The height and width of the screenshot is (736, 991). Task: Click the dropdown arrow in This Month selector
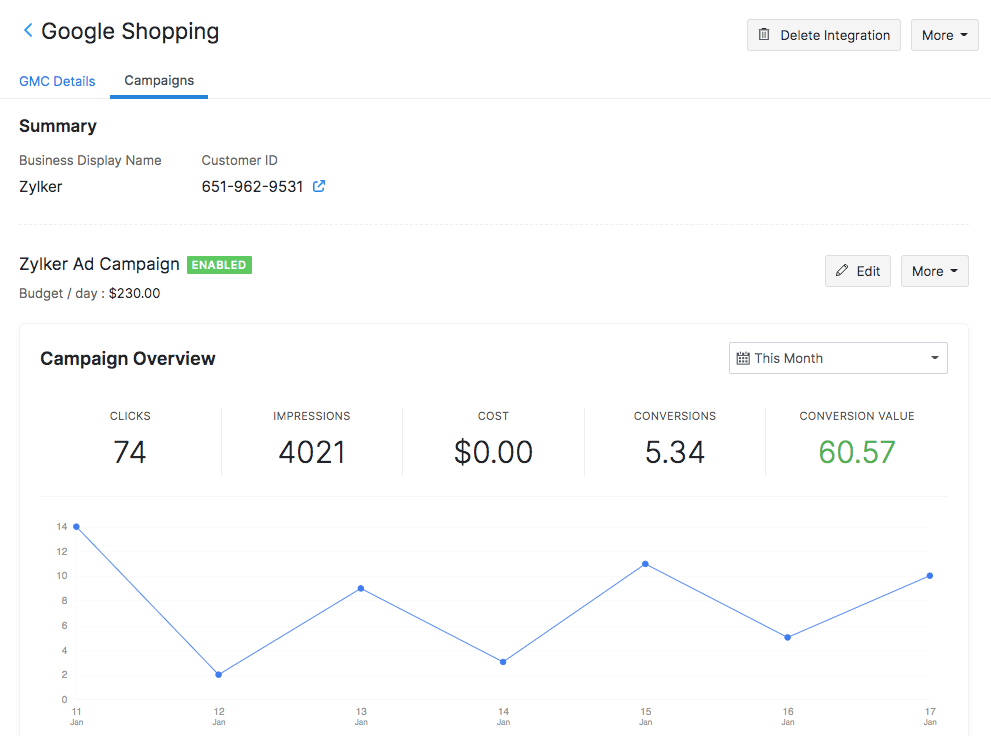tap(932, 357)
